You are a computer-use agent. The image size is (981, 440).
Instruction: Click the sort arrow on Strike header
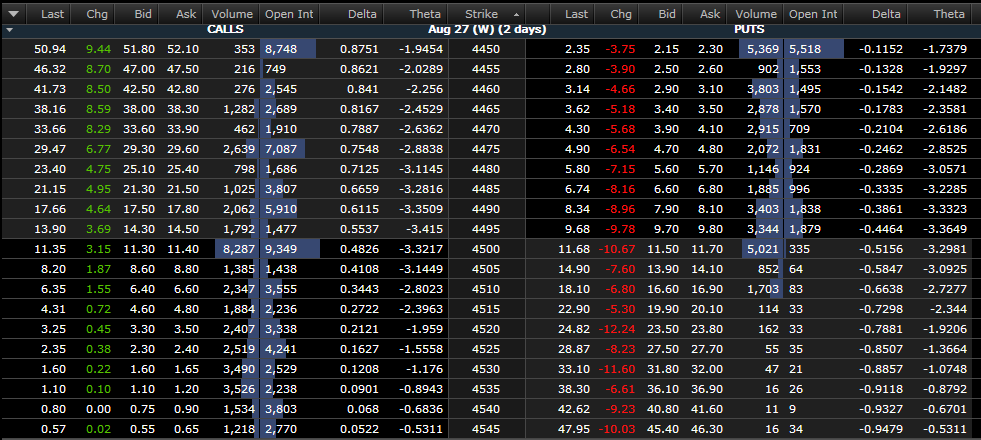[516, 15]
